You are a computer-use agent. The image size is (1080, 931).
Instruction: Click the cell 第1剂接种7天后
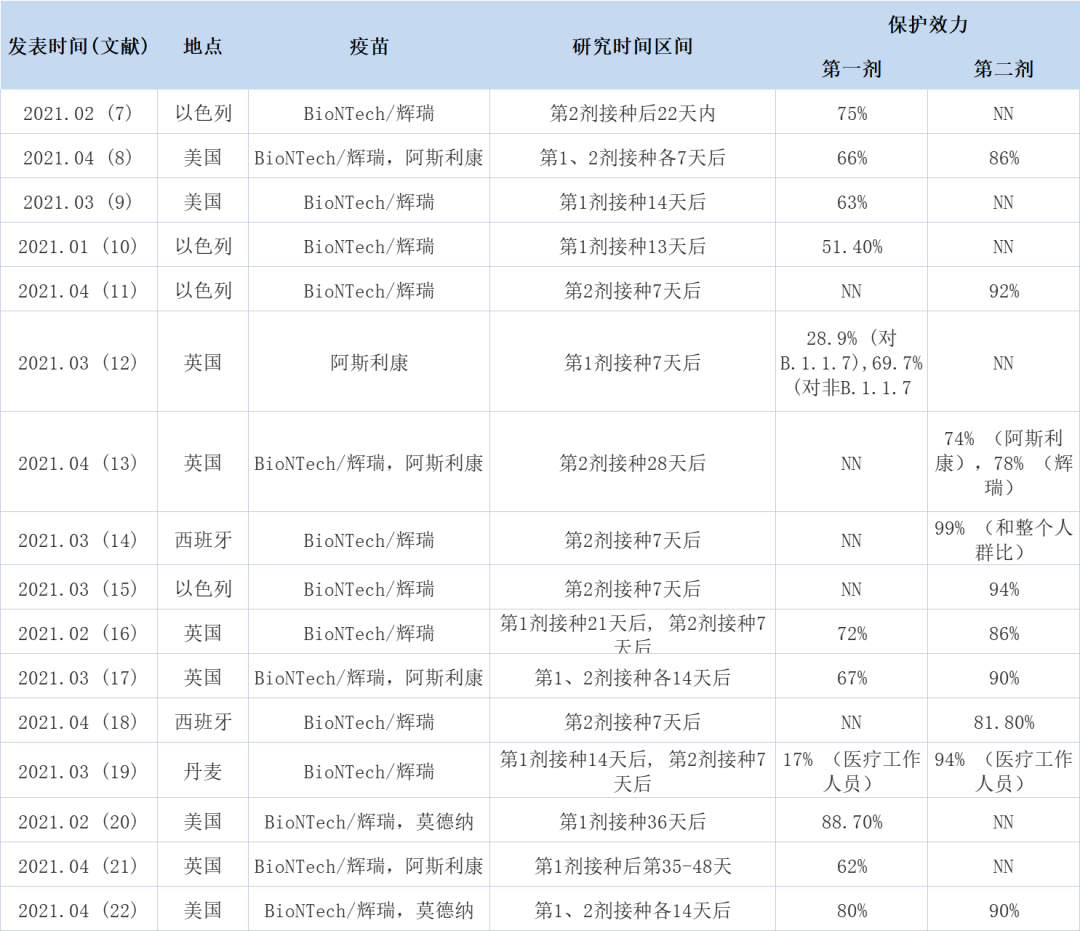coord(632,362)
